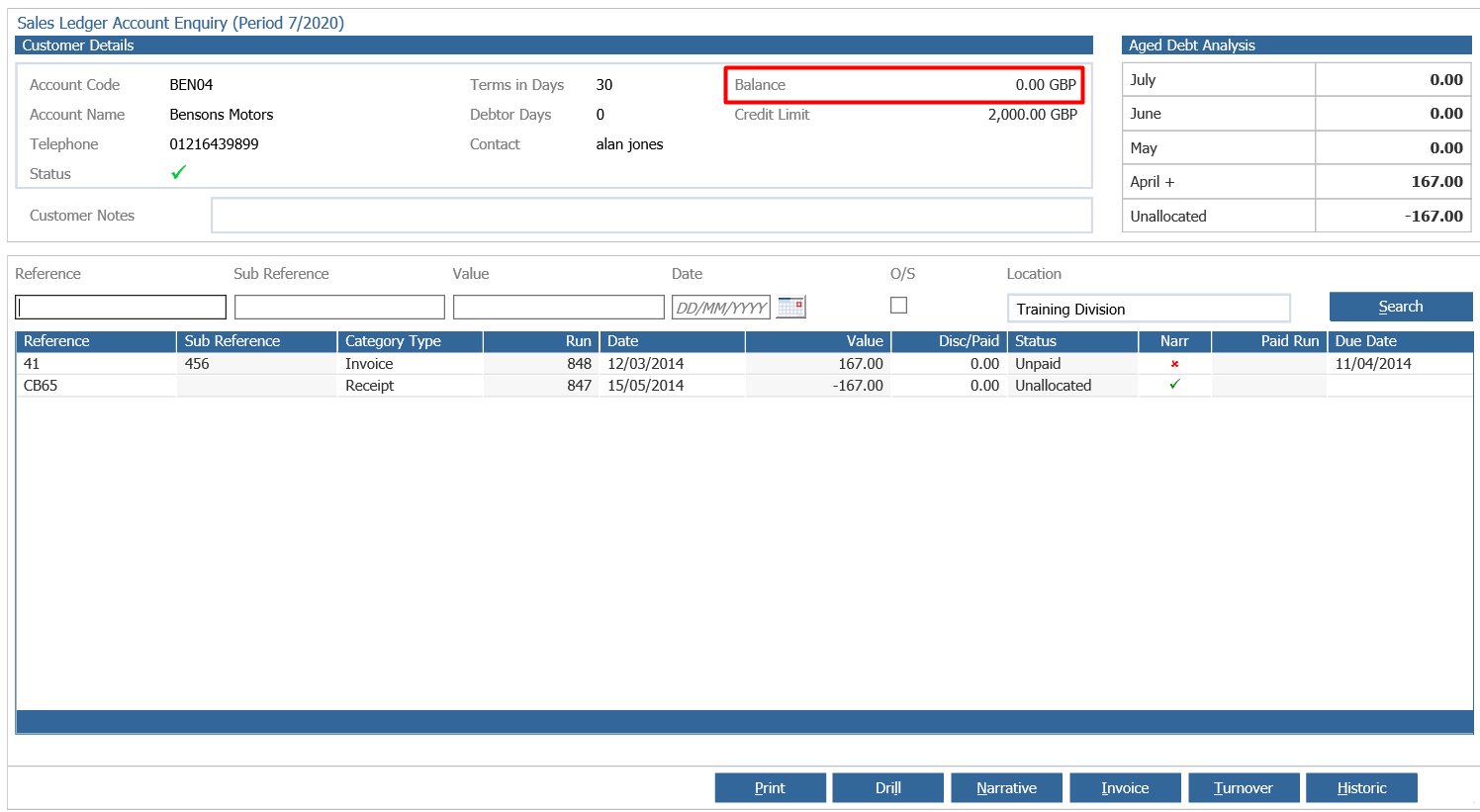1480x812 pixels.
Task: Click the Search button
Action: click(x=1401, y=307)
